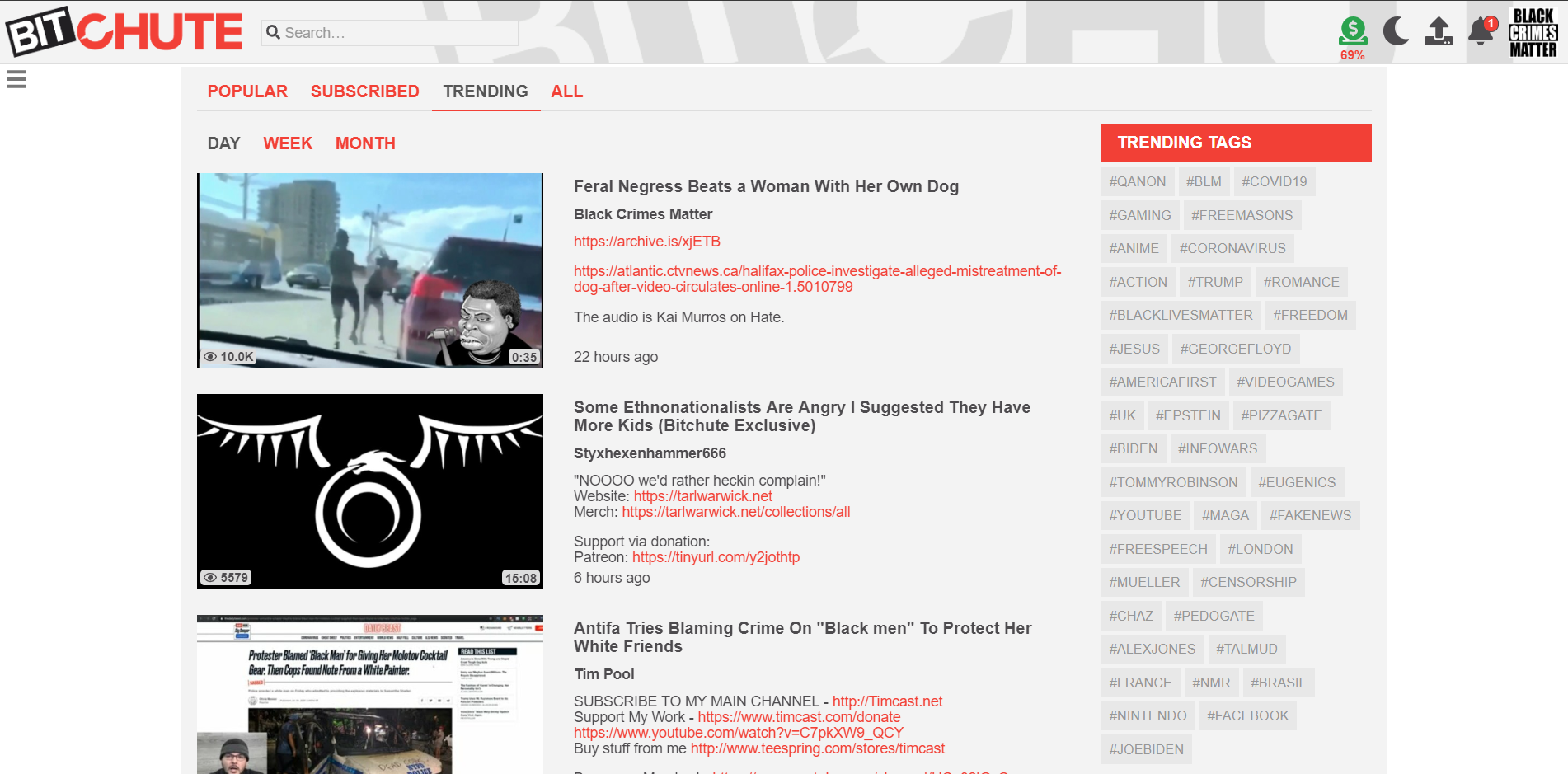Focus the Search input field

[390, 33]
